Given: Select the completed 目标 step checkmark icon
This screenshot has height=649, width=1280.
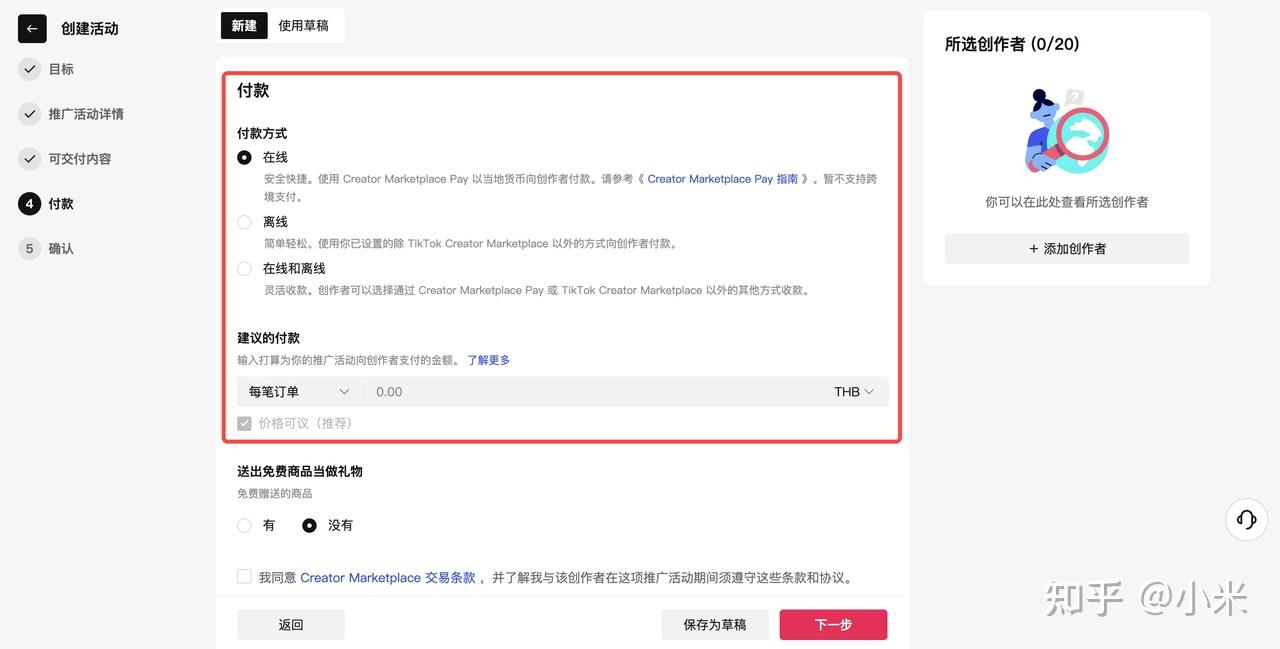Looking at the screenshot, I should (x=29, y=69).
